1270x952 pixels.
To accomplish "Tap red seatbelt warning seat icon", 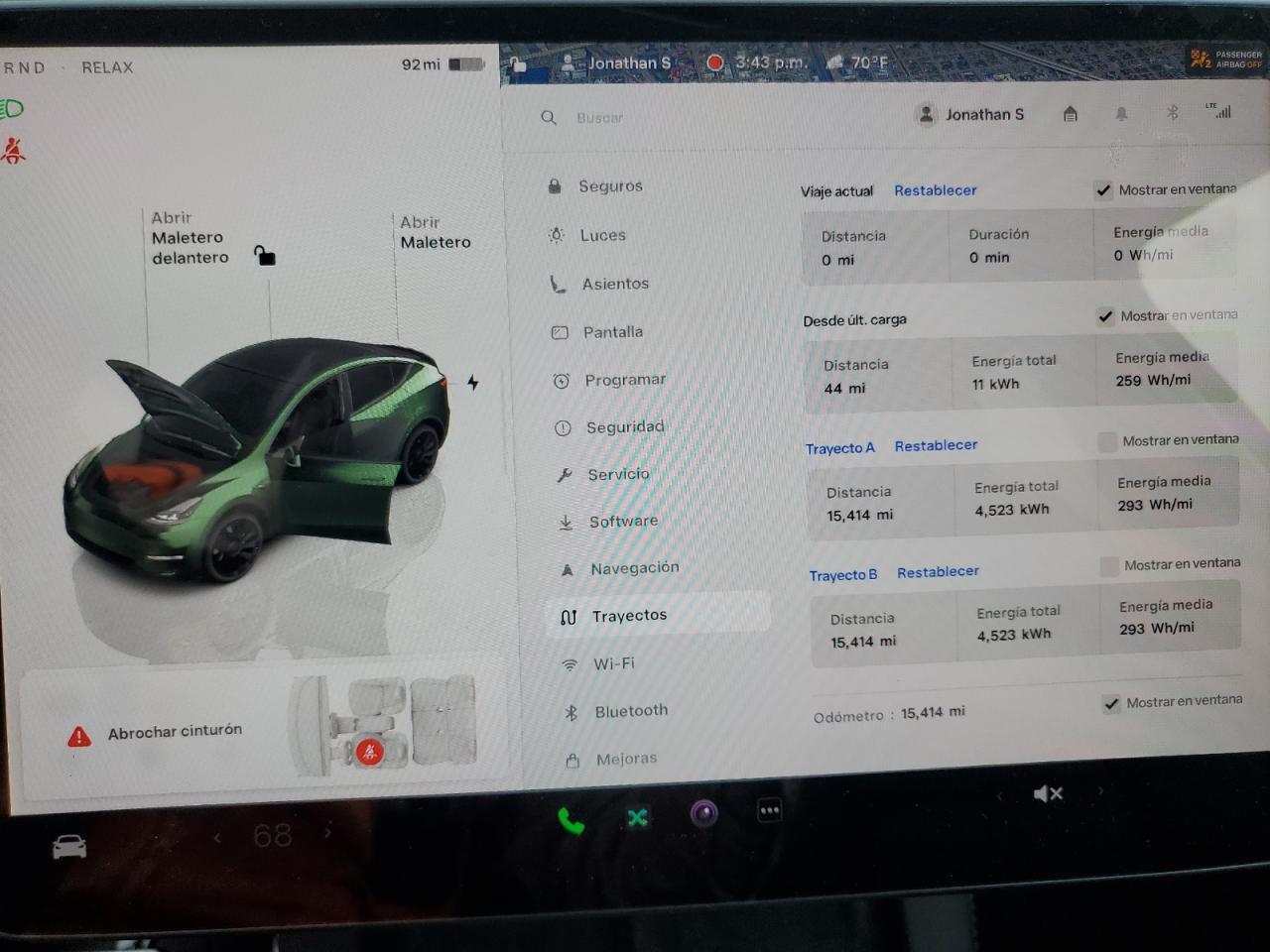I will [370, 752].
